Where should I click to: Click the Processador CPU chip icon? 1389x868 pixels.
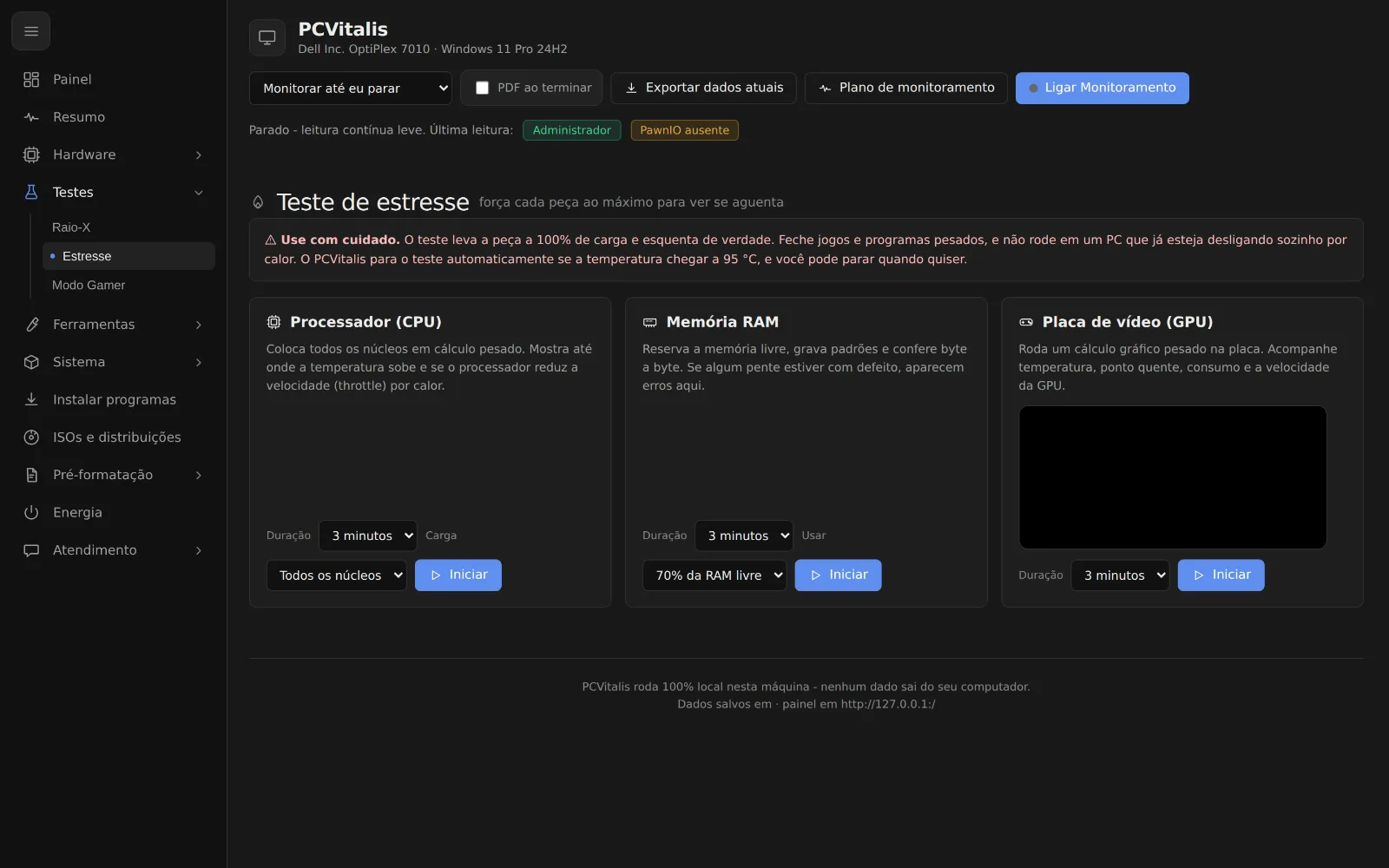pos(273,322)
